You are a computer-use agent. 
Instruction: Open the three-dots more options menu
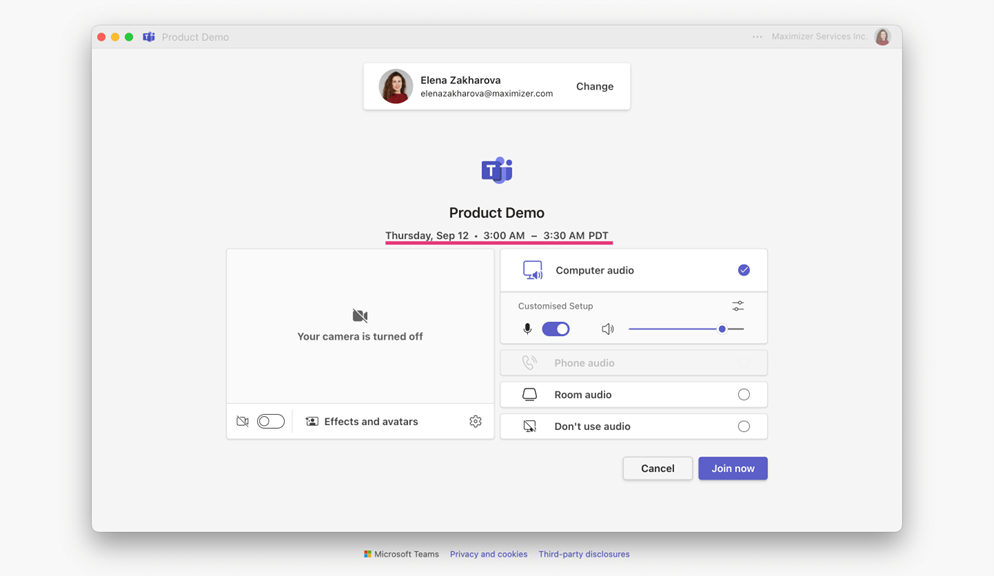click(757, 37)
